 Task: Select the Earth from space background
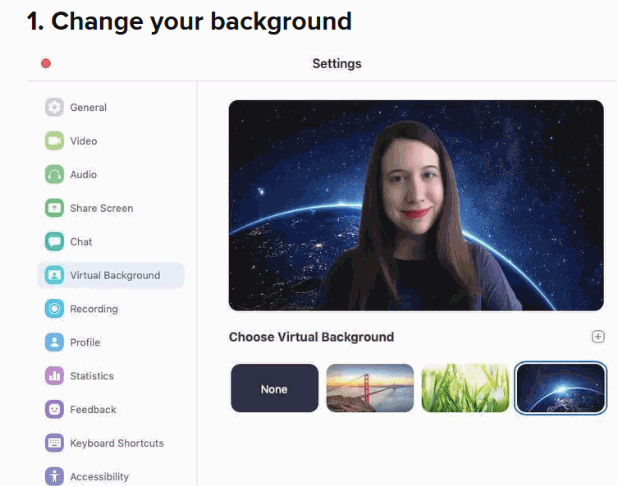click(x=560, y=388)
